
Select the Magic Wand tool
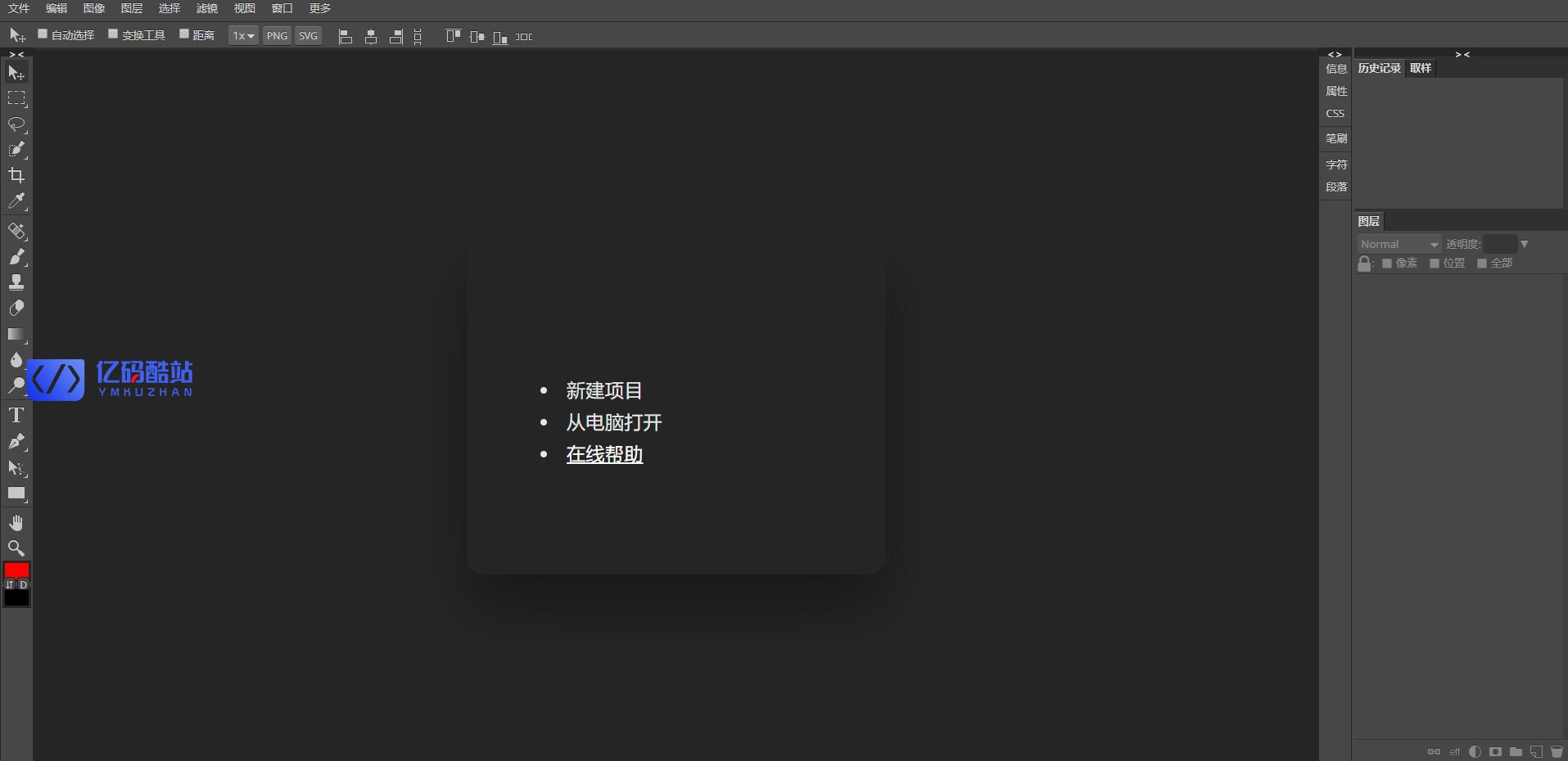click(16, 150)
